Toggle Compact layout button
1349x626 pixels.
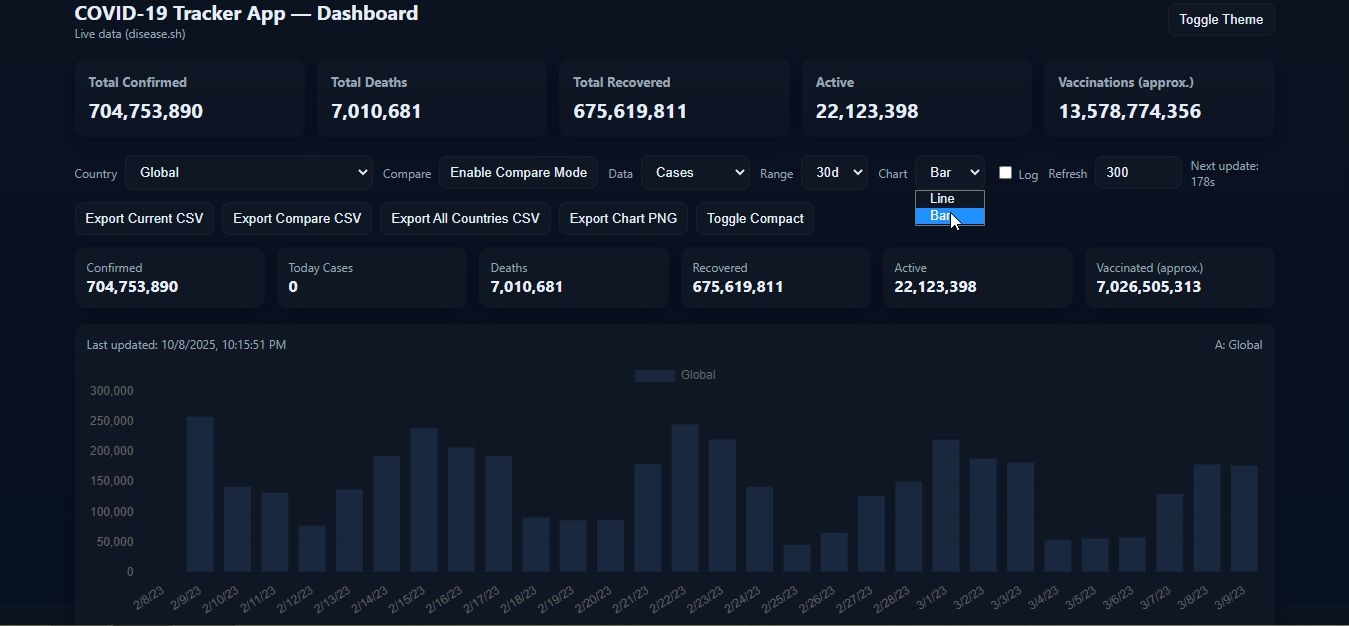(755, 219)
